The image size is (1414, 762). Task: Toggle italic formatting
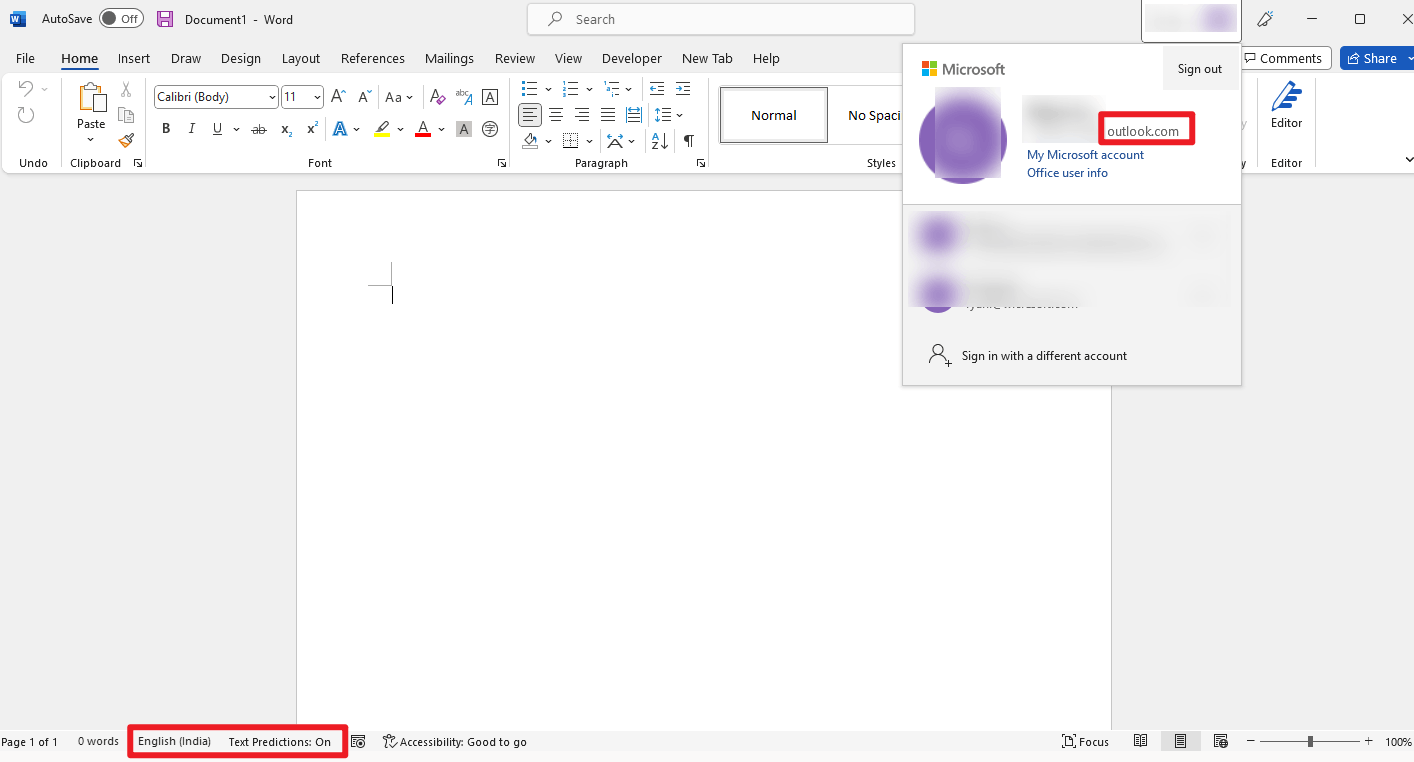point(192,129)
